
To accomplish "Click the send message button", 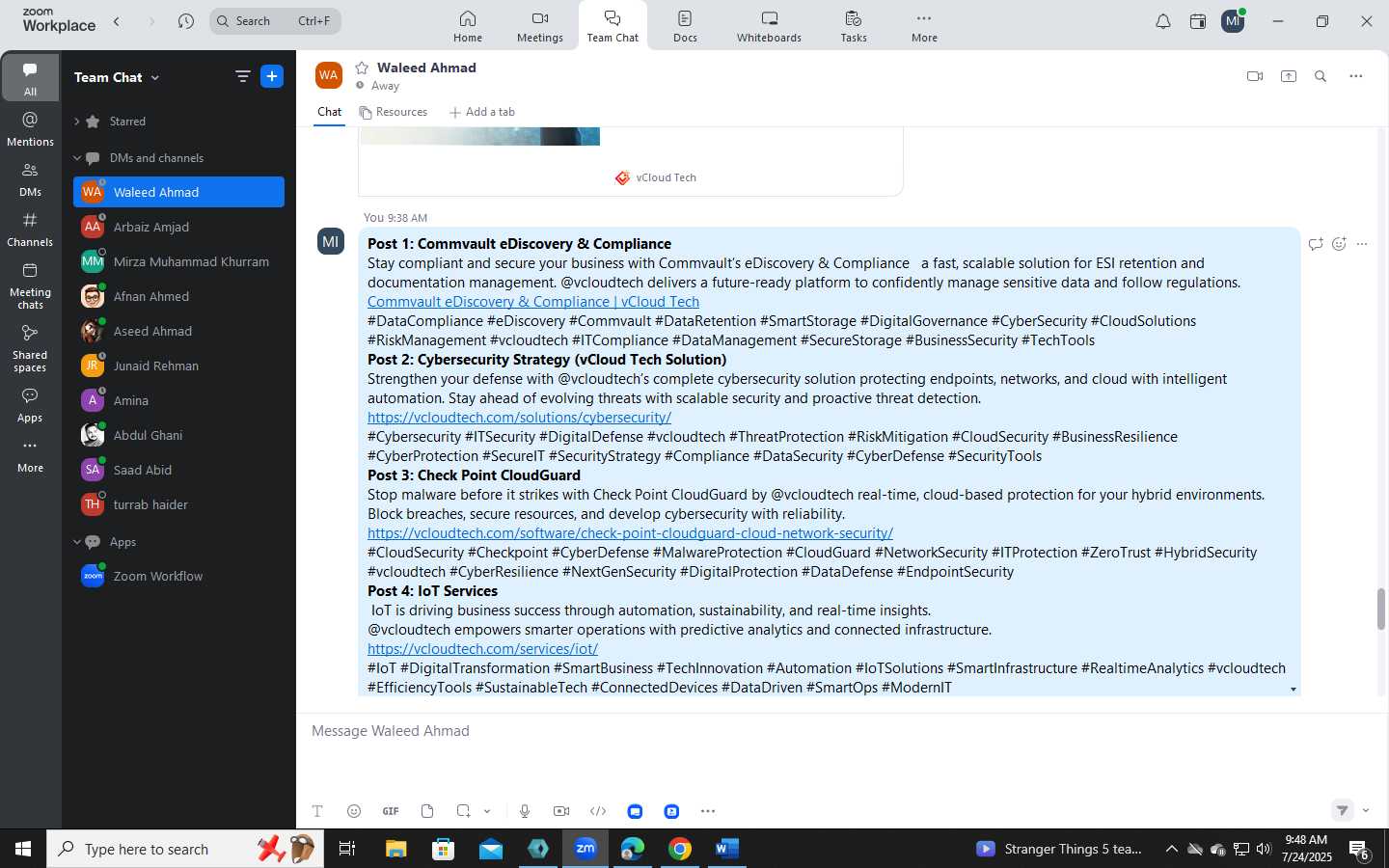I will (x=1343, y=810).
